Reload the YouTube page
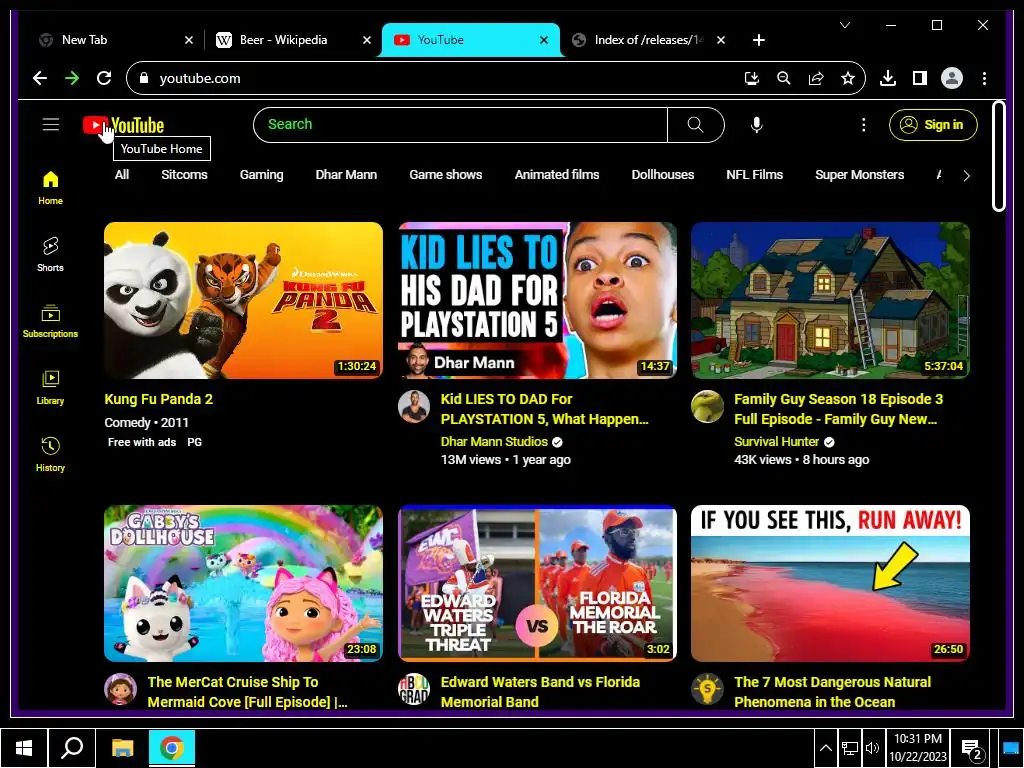1024x768 pixels. point(104,78)
